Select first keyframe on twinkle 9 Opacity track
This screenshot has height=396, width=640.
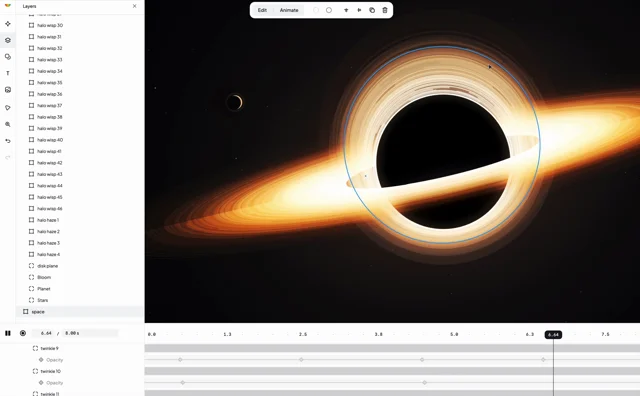pyautogui.click(x=180, y=360)
